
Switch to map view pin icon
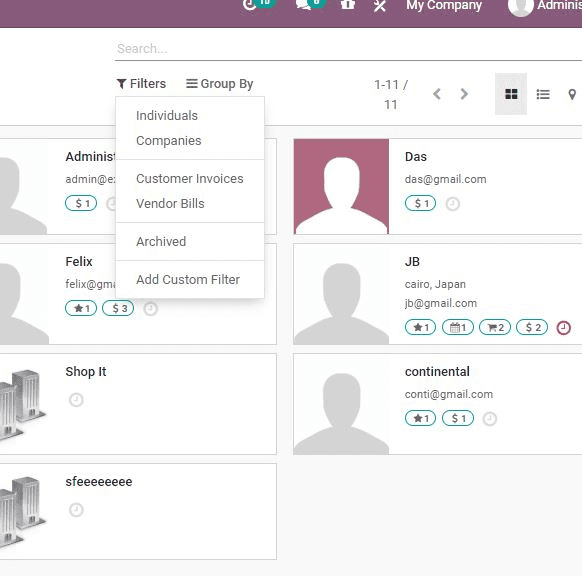(x=572, y=94)
